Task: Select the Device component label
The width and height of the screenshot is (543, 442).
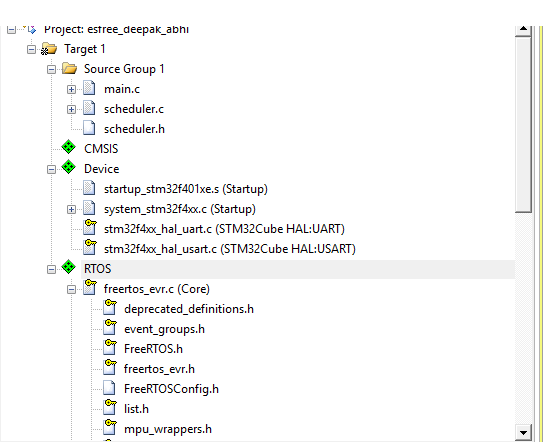Action: 102,169
